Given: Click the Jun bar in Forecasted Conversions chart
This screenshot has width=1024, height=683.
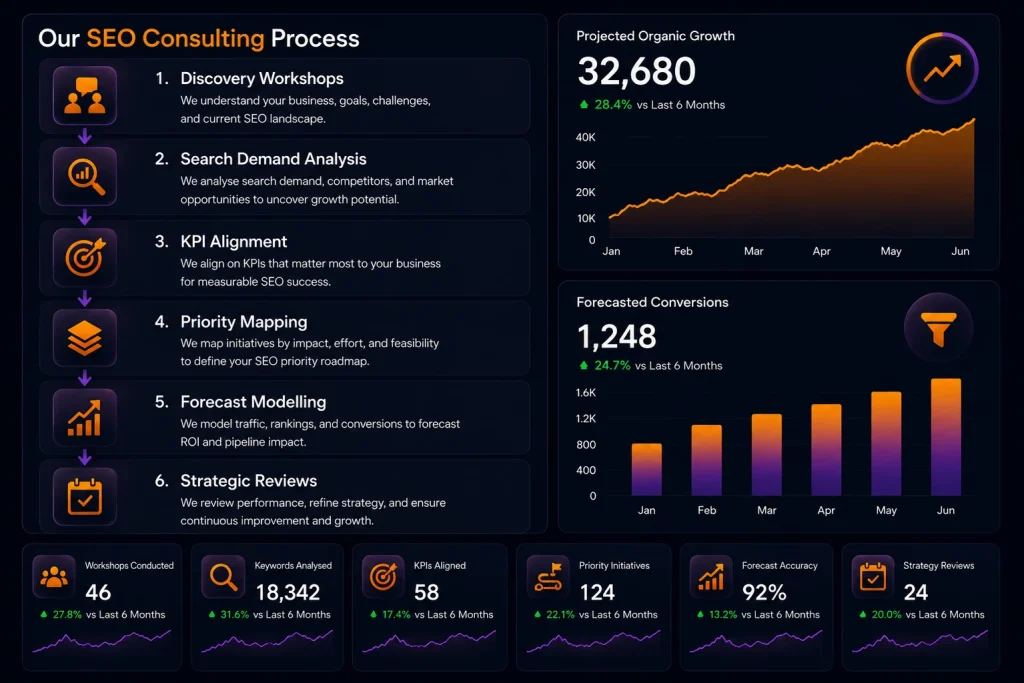Looking at the screenshot, I should [946, 437].
